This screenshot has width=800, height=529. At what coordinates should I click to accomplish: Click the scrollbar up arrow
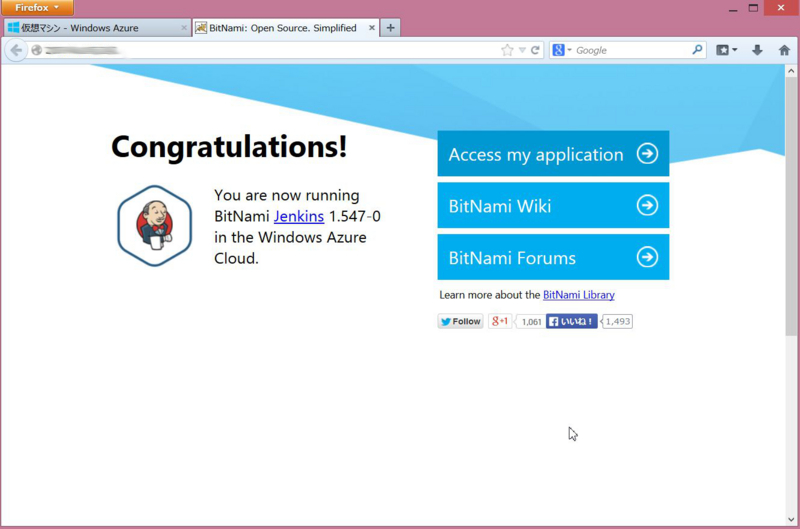pos(791,71)
